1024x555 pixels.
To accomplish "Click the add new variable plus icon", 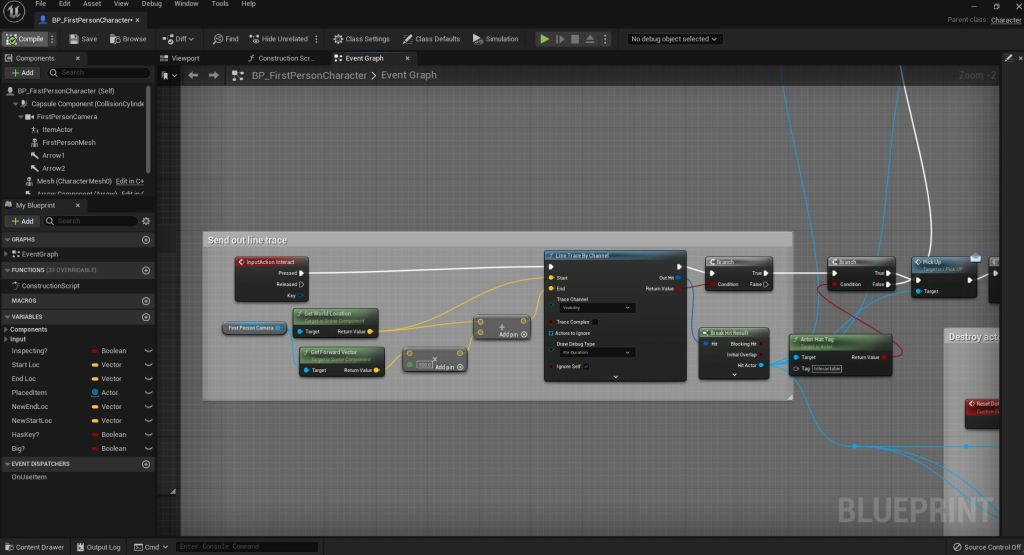I will pyautogui.click(x=146, y=317).
